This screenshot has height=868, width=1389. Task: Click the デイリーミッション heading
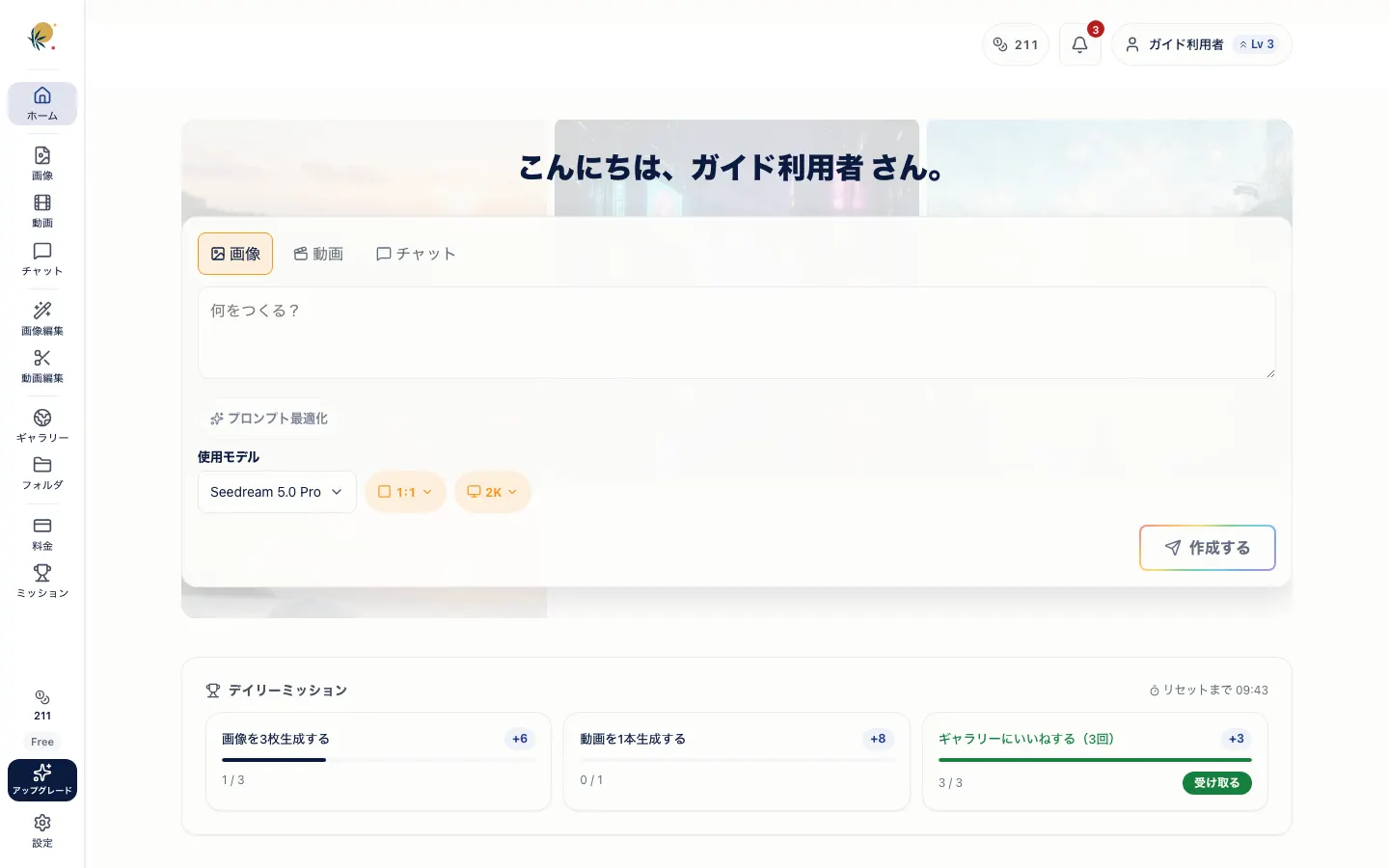[x=287, y=691]
